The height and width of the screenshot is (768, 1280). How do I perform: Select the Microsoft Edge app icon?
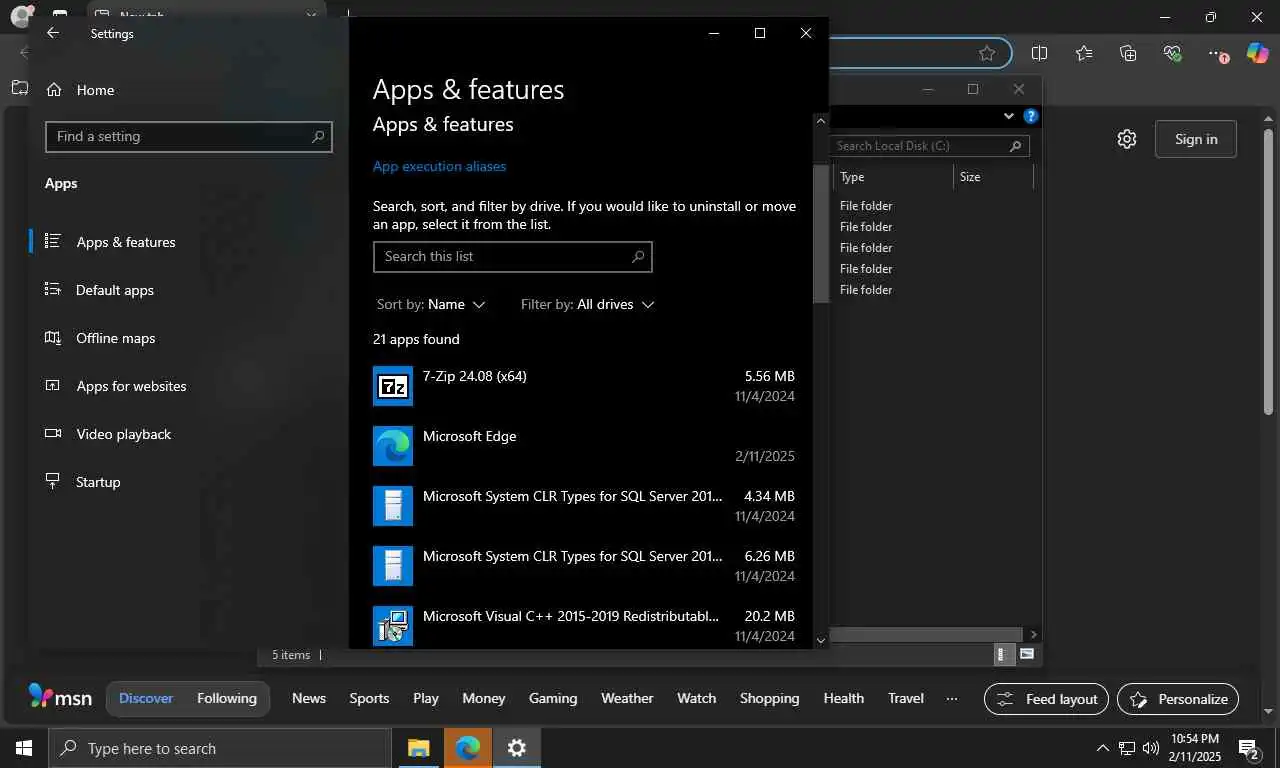coord(393,446)
